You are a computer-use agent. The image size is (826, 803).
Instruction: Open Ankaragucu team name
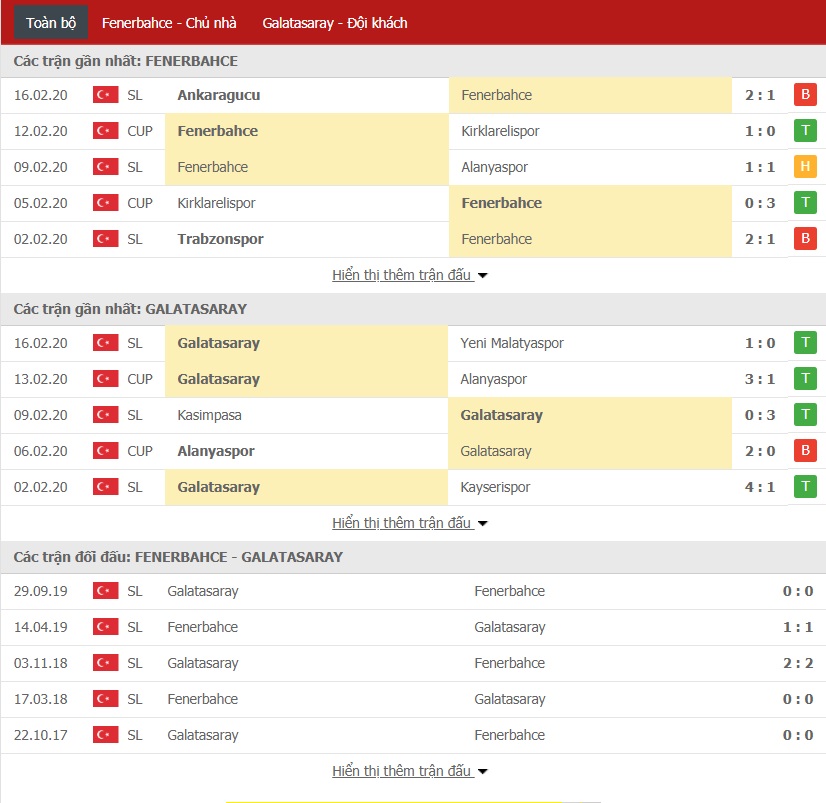[x=219, y=95]
